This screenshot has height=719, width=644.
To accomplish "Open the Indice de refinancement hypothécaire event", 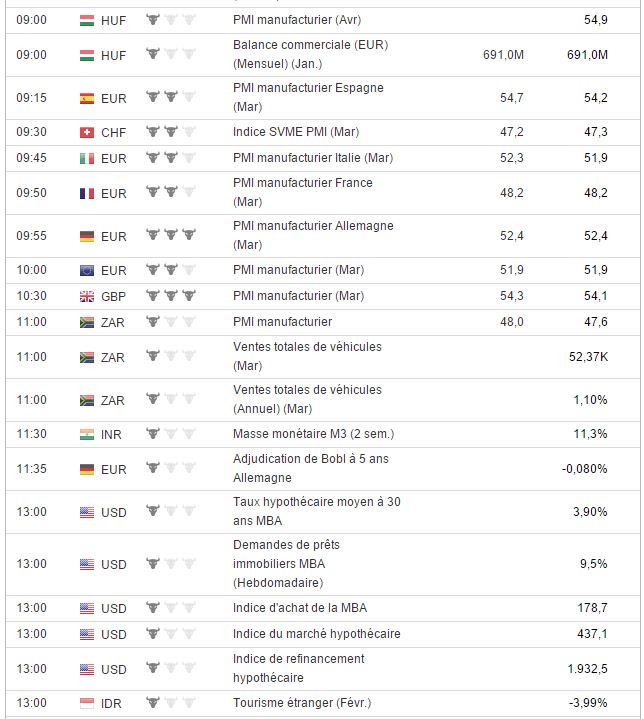I will (x=298, y=668).
